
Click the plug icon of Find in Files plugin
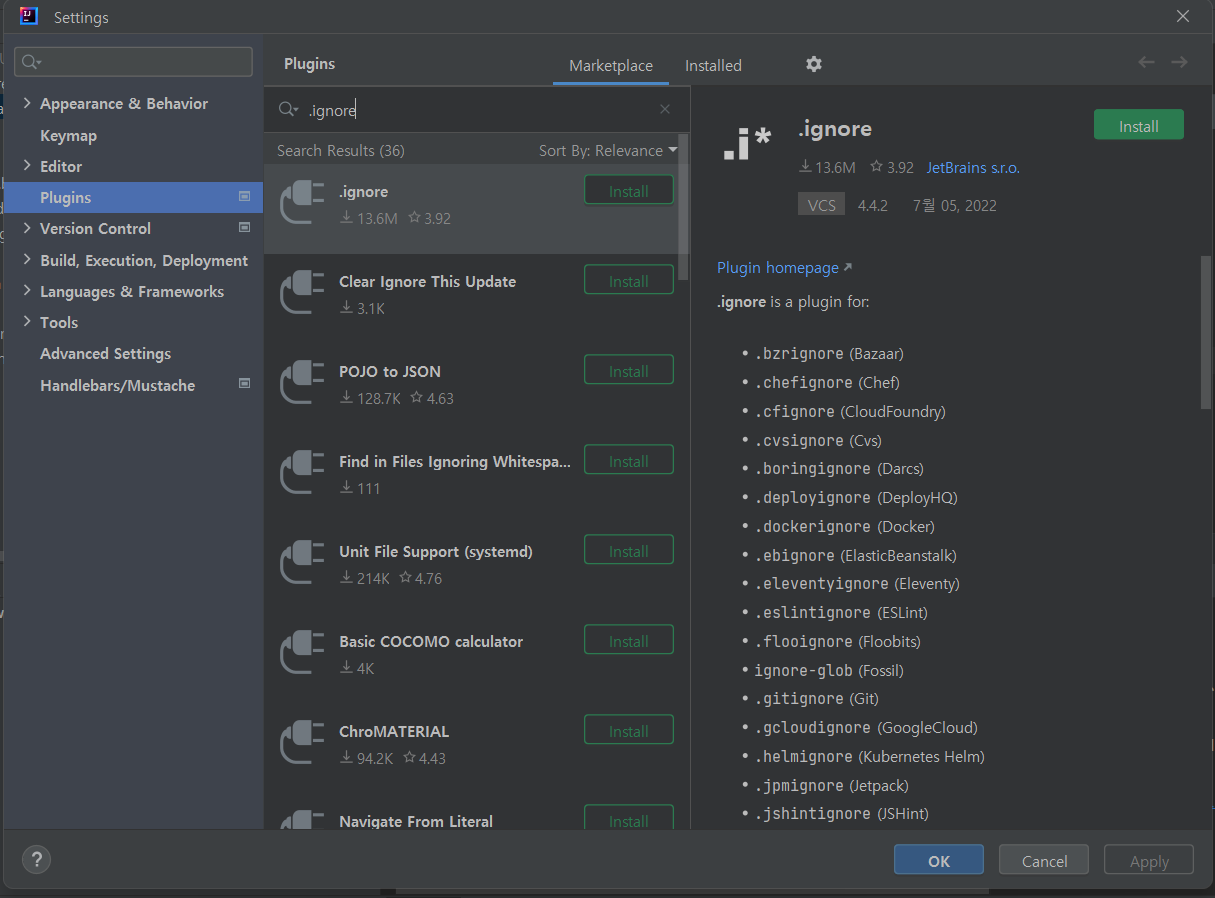pos(302,472)
